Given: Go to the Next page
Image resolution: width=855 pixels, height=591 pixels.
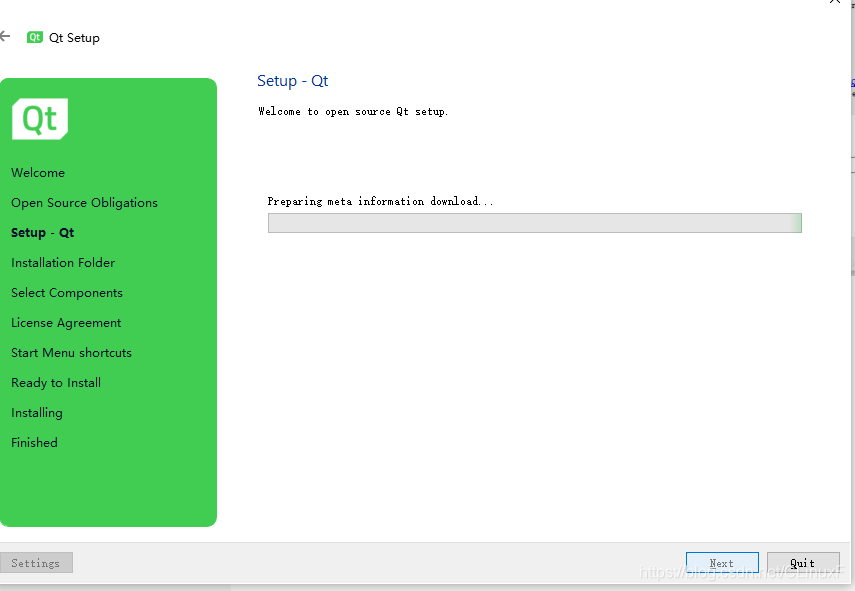Looking at the screenshot, I should click(722, 563).
